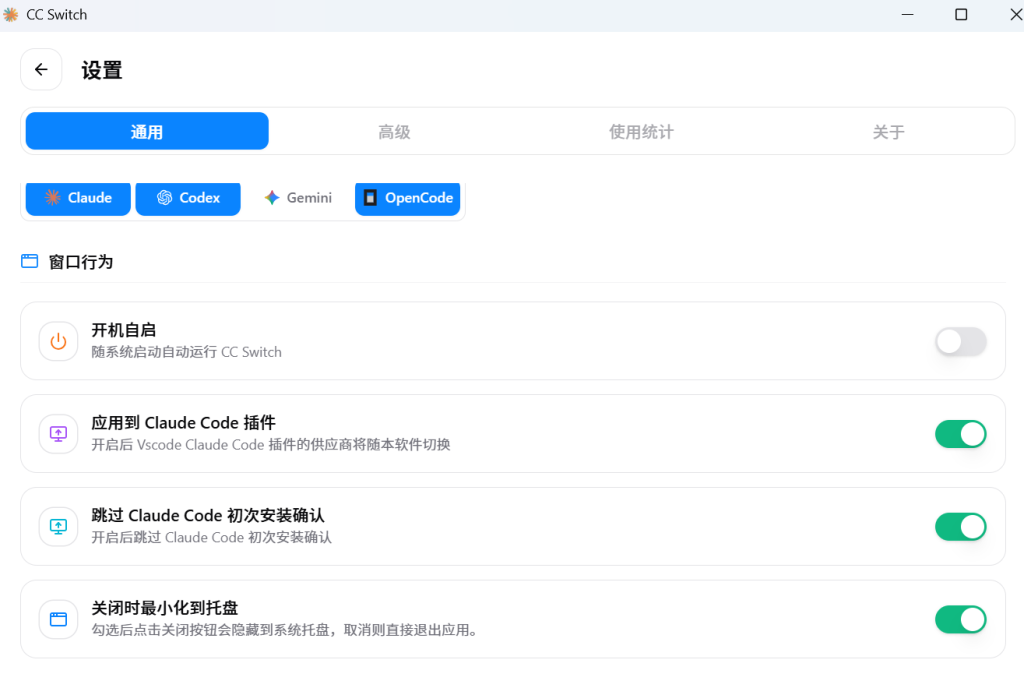
Task: Turn off 跳过 Claude Code 初次安装确认 switch
Action: [x=960, y=526]
